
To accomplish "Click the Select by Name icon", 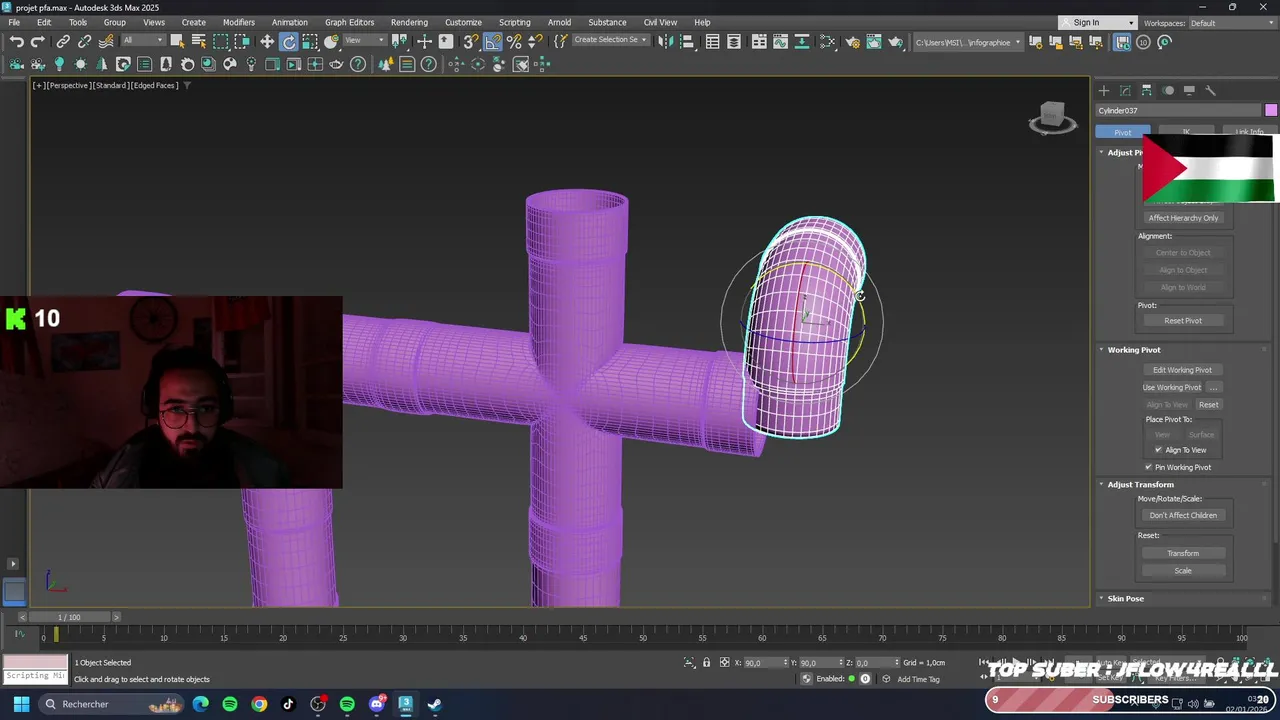I will [199, 41].
